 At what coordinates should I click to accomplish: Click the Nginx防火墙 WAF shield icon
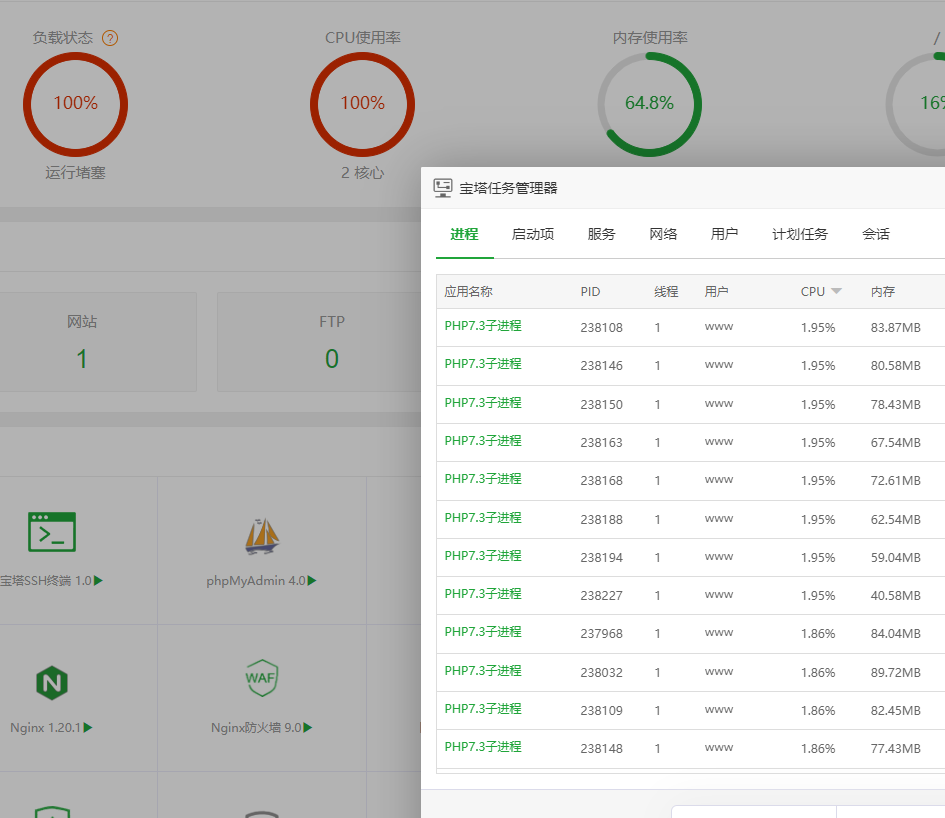261,679
